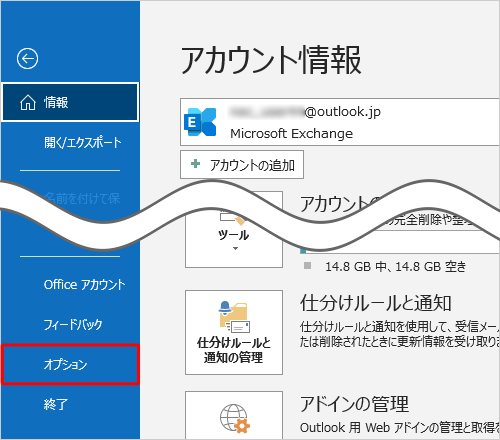Click the Microsoft Exchange label
The image size is (500, 440).
pyautogui.click(x=291, y=134)
